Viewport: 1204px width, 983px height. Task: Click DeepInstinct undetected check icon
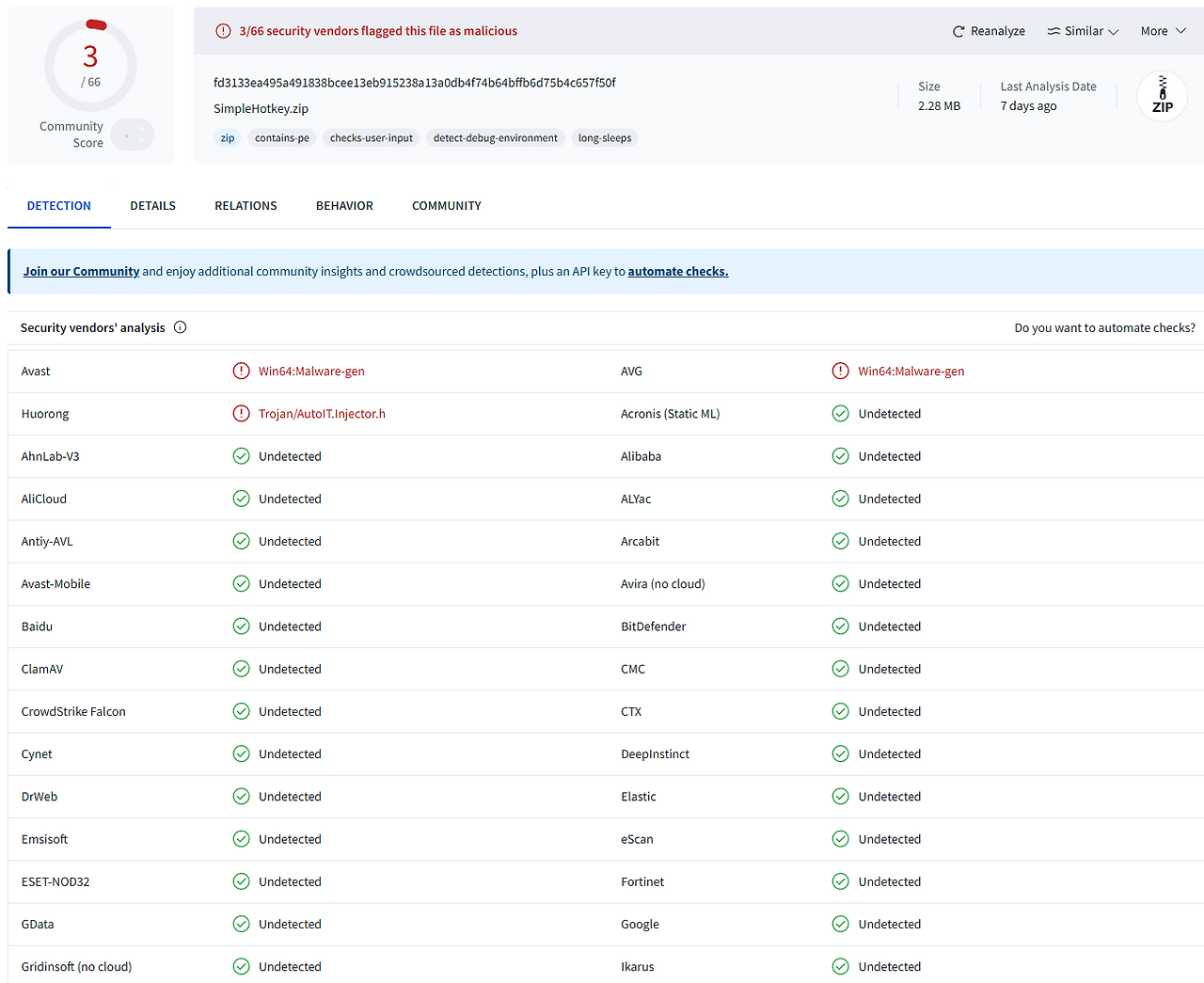pyautogui.click(x=840, y=753)
